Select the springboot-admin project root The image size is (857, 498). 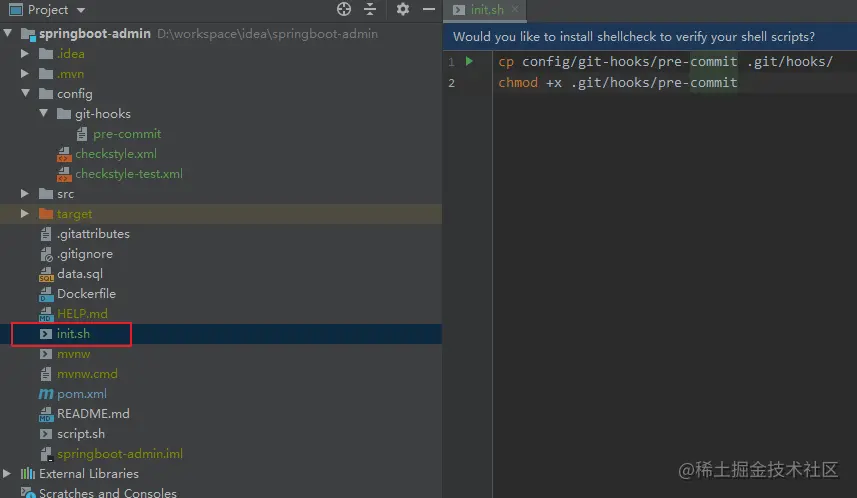pyautogui.click(x=95, y=34)
